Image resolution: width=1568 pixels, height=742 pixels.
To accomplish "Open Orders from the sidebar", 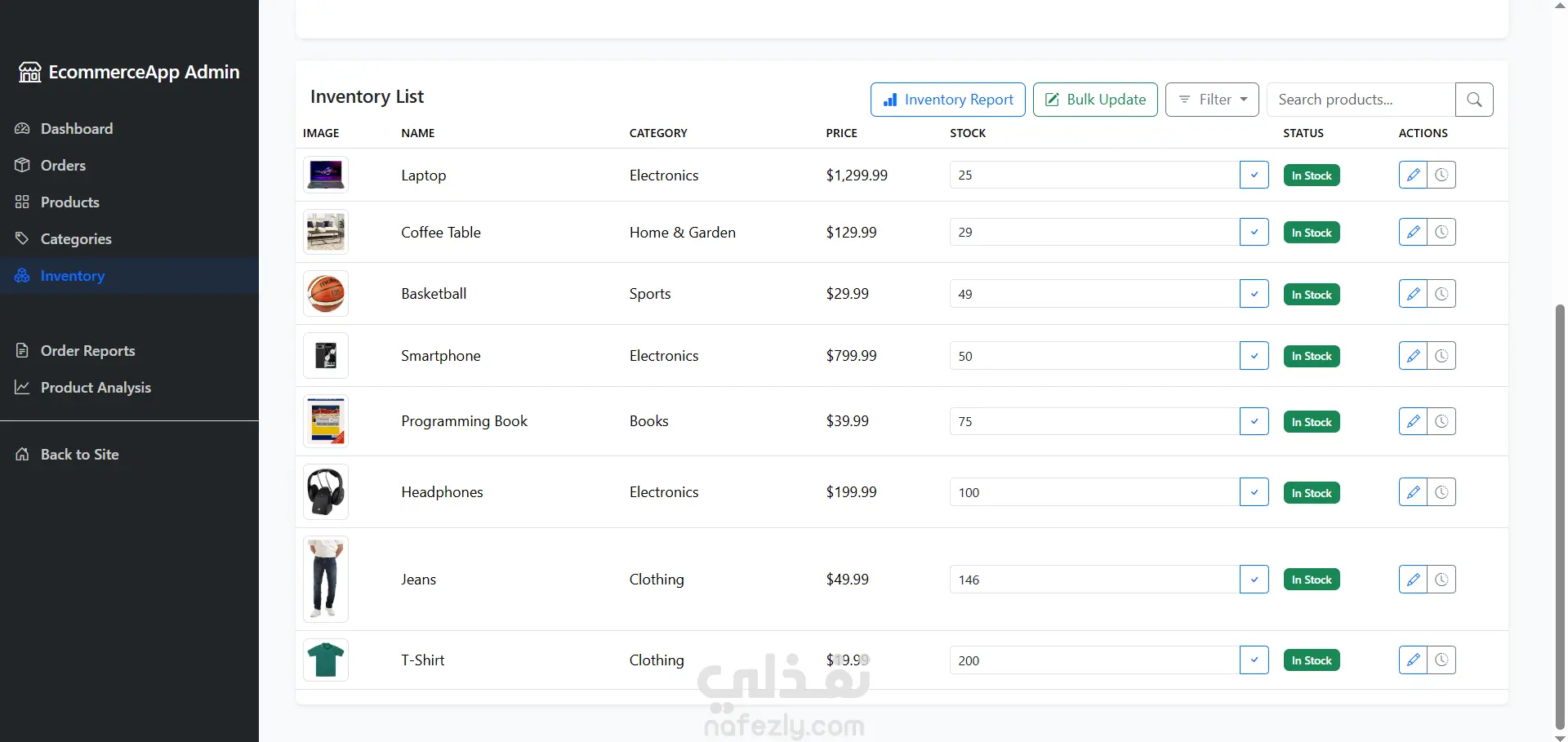I will [129, 166].
